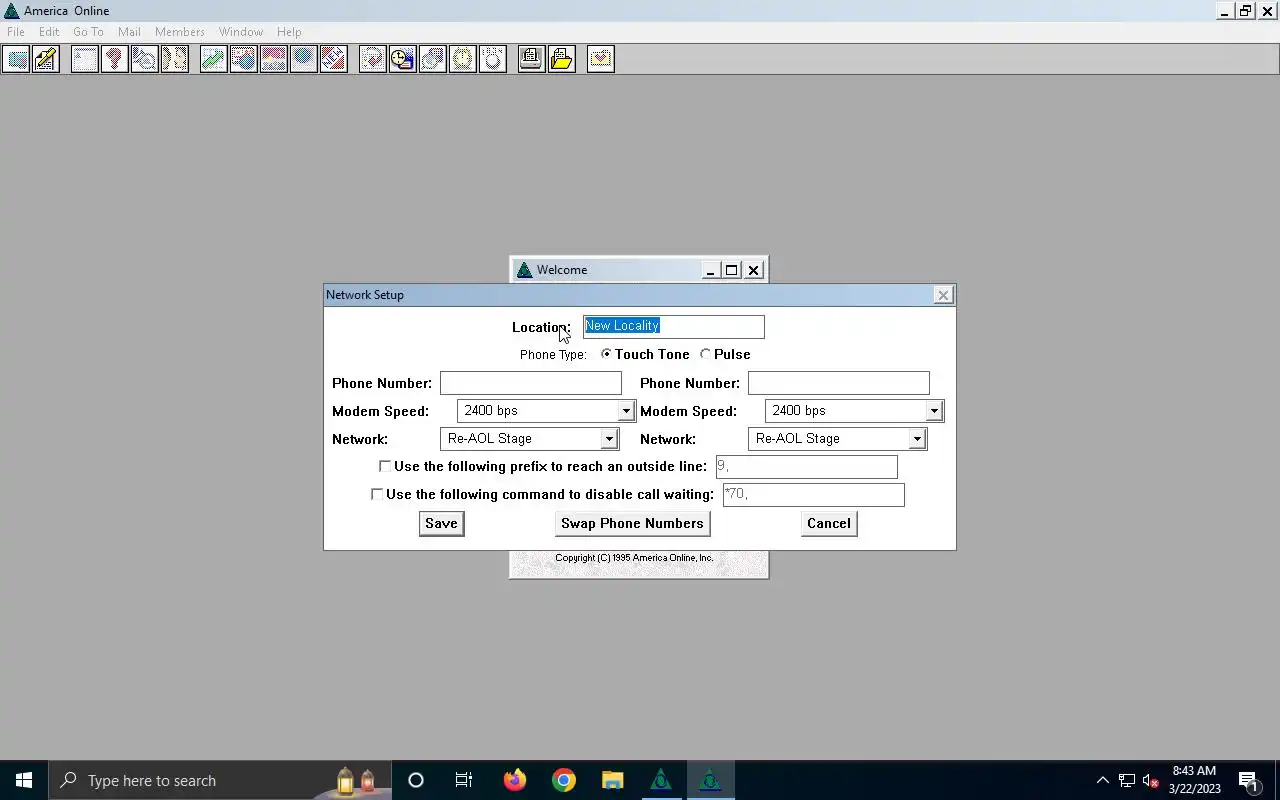The width and height of the screenshot is (1280, 800).
Task: Open the globe Internet Connection icon
Action: [x=304, y=59]
